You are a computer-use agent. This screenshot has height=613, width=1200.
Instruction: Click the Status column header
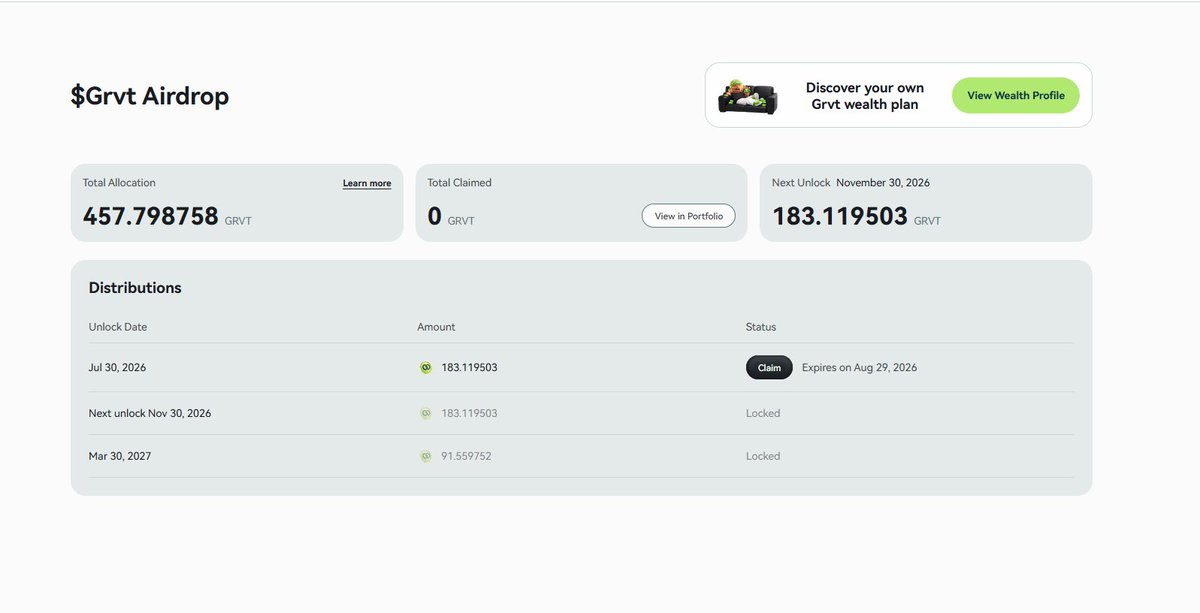click(x=761, y=327)
